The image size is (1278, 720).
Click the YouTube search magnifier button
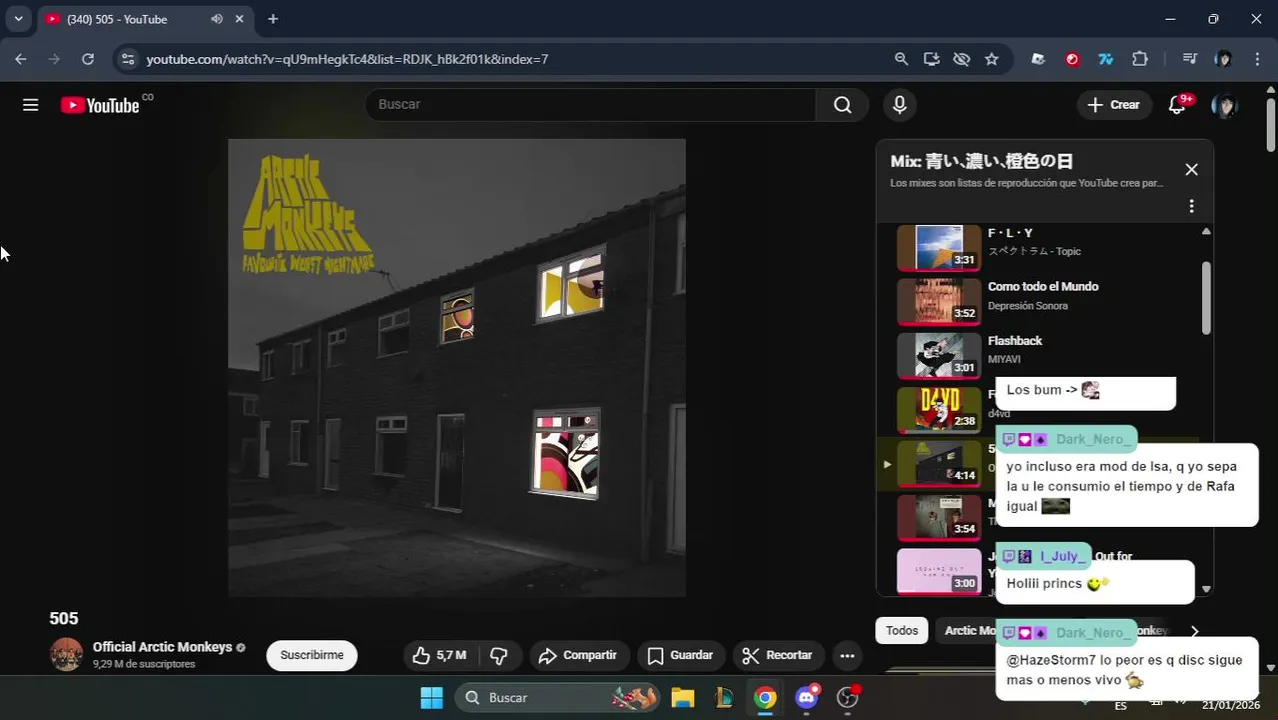pos(843,105)
